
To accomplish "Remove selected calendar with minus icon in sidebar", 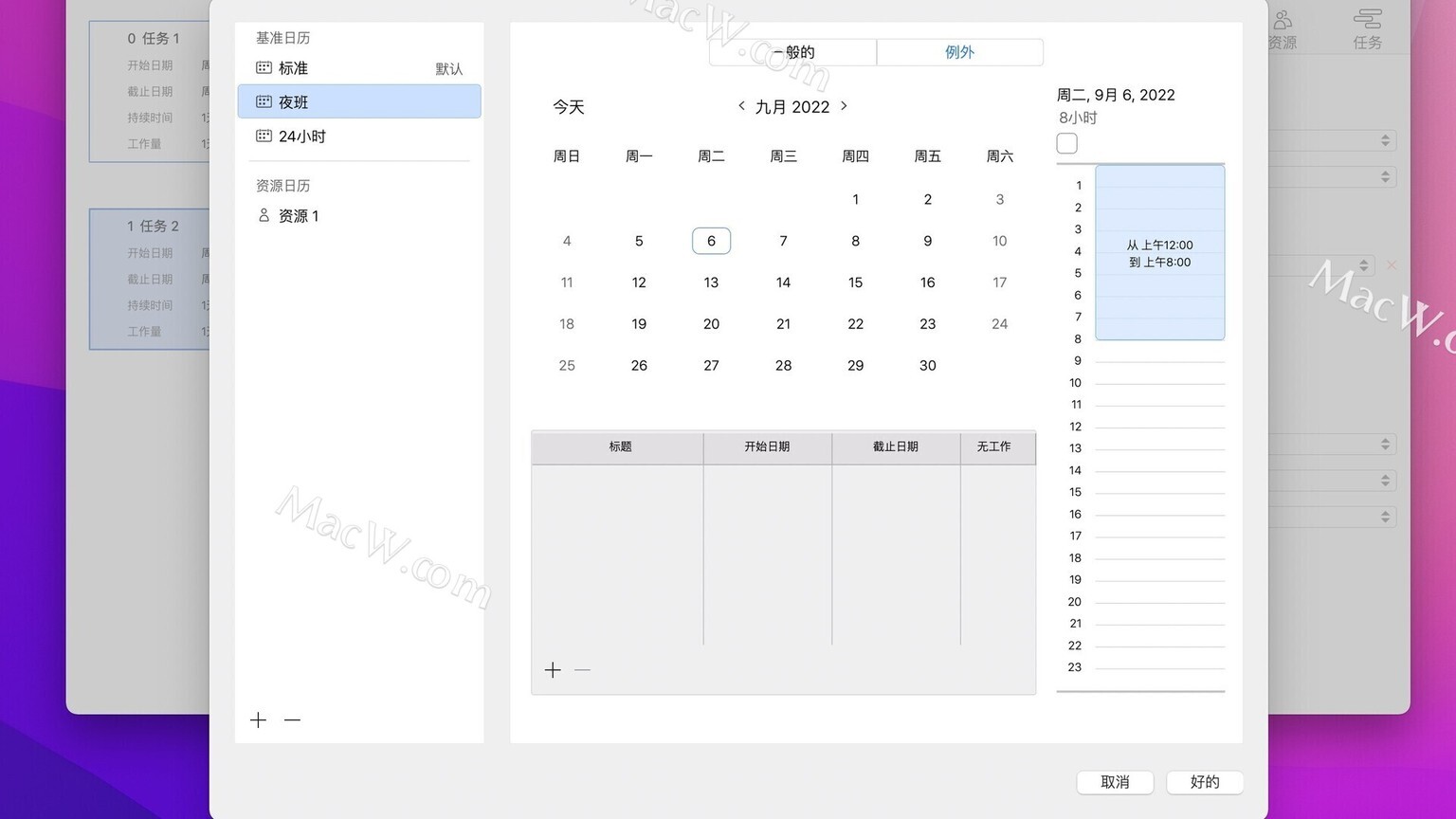I will pyautogui.click(x=292, y=720).
